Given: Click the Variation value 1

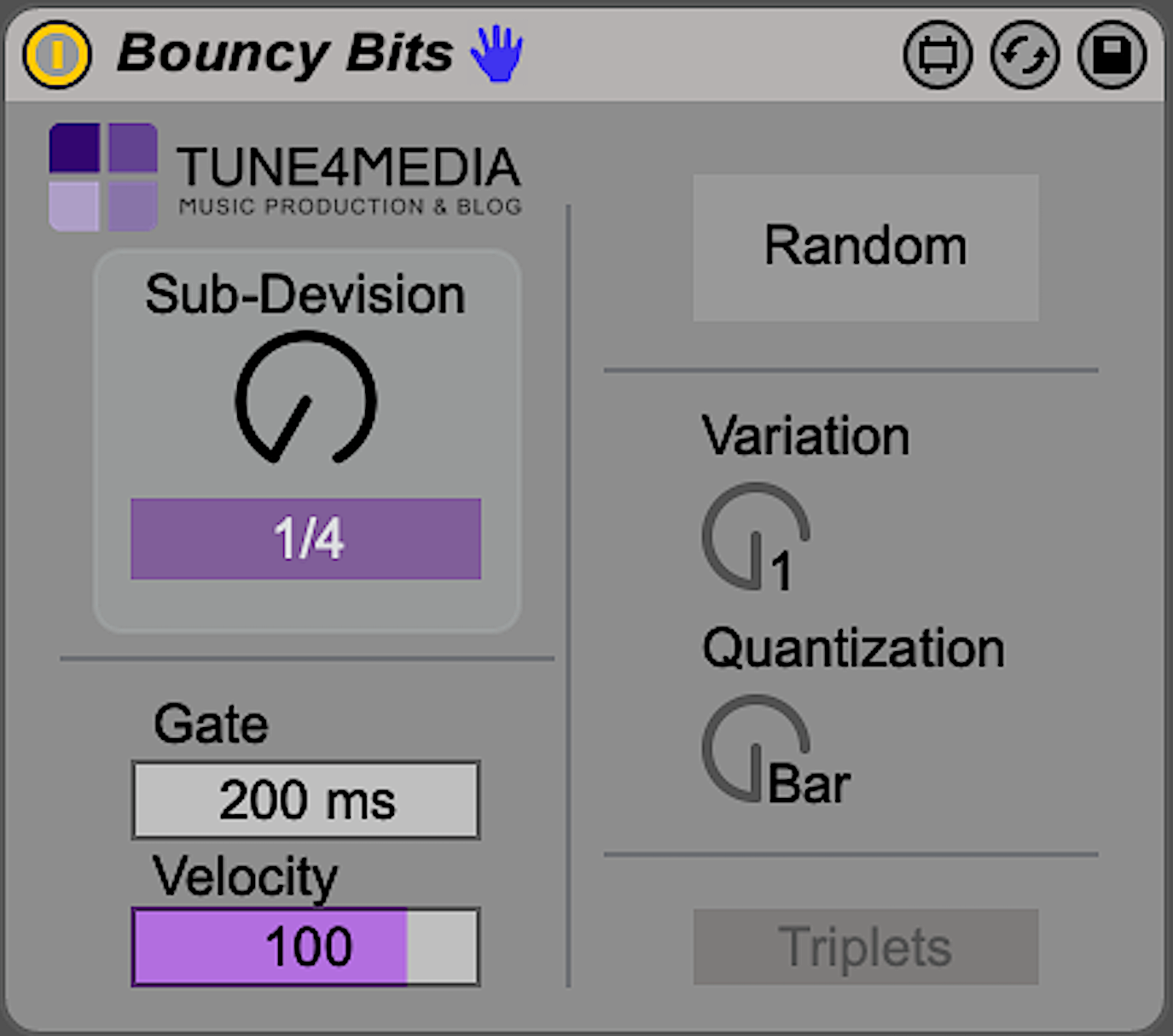Looking at the screenshot, I should click(x=781, y=571).
